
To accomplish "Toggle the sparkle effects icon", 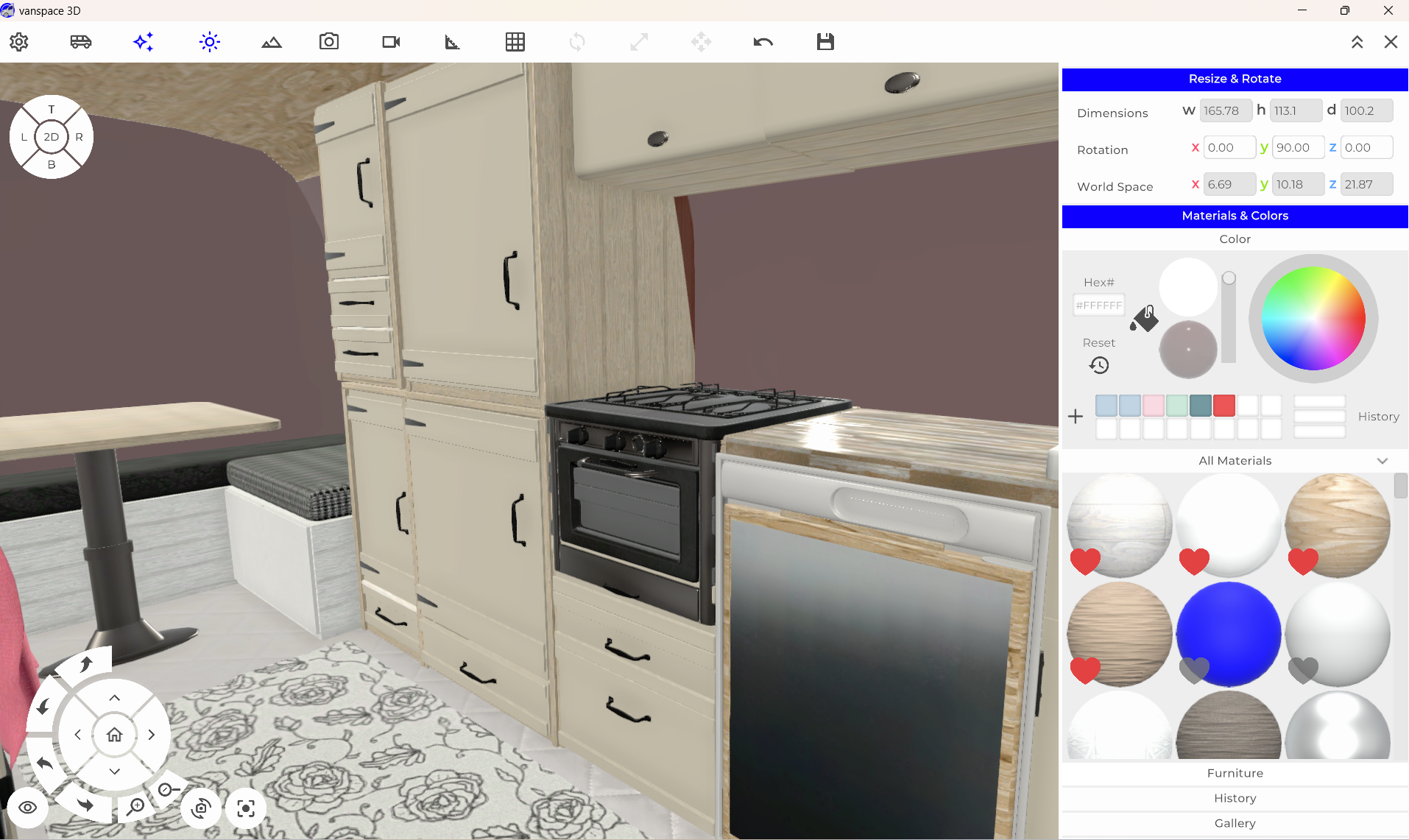I will [144, 42].
